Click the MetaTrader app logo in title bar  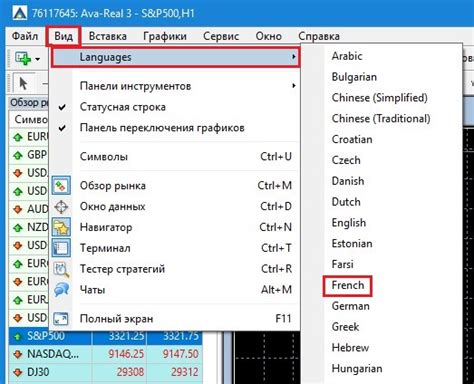tap(19, 13)
